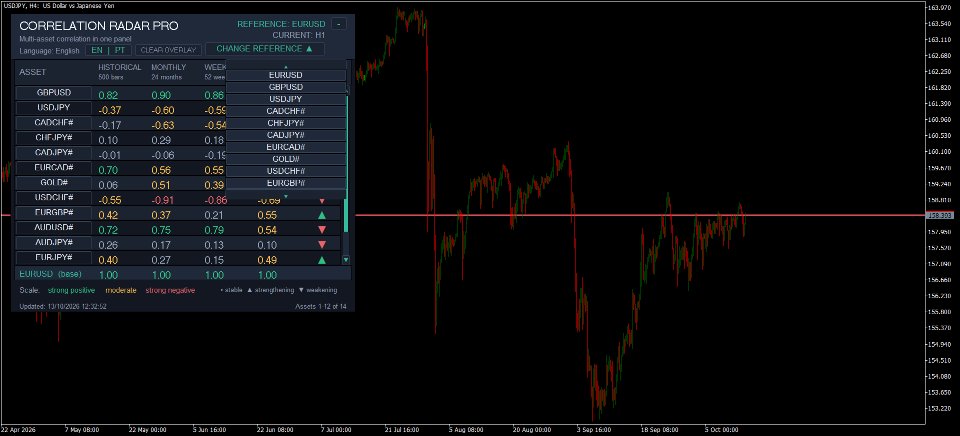Click the Assets 1-12 of 14 counter
This screenshot has height=436, width=960.
coord(321,306)
